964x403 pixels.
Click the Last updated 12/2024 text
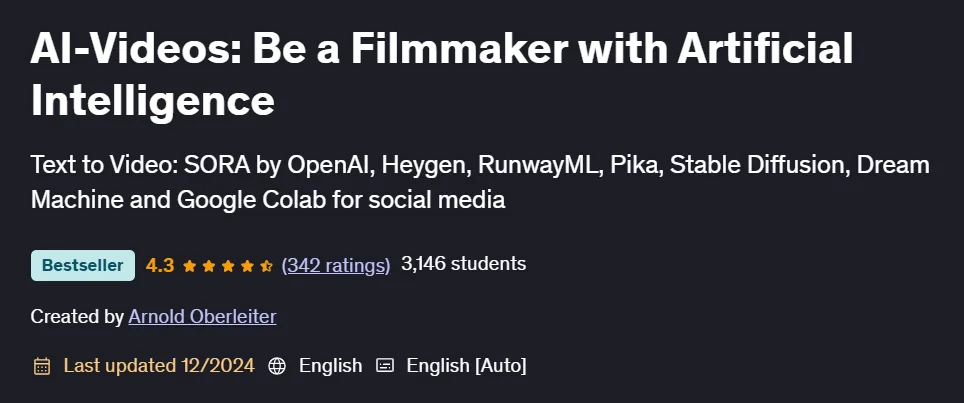tap(159, 366)
